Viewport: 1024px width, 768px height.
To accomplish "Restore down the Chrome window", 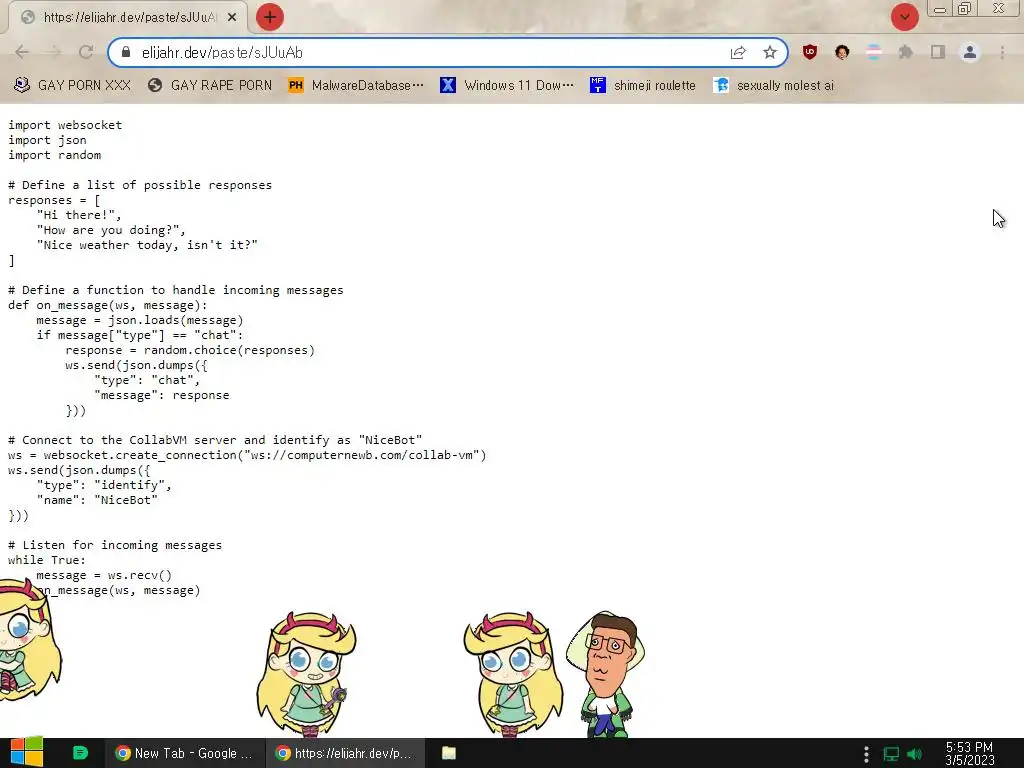I will (x=965, y=9).
